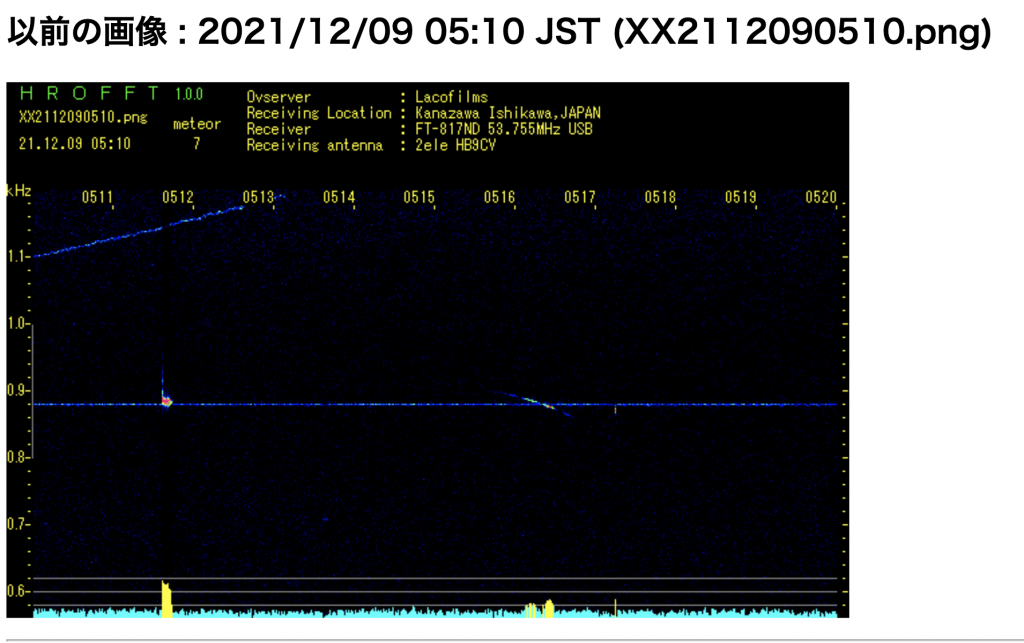Click the 0.7 kHz frequency axis label
The height and width of the screenshot is (643, 1024).
point(17,524)
